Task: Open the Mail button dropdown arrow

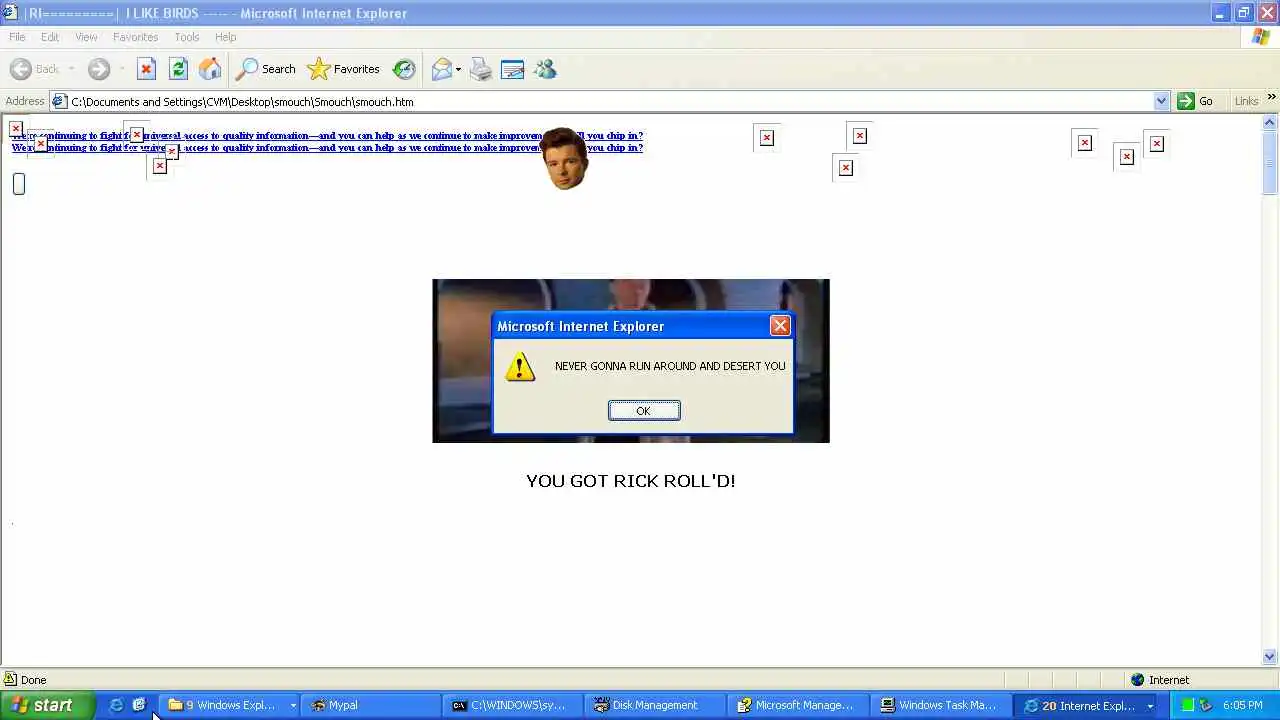Action: (458, 69)
